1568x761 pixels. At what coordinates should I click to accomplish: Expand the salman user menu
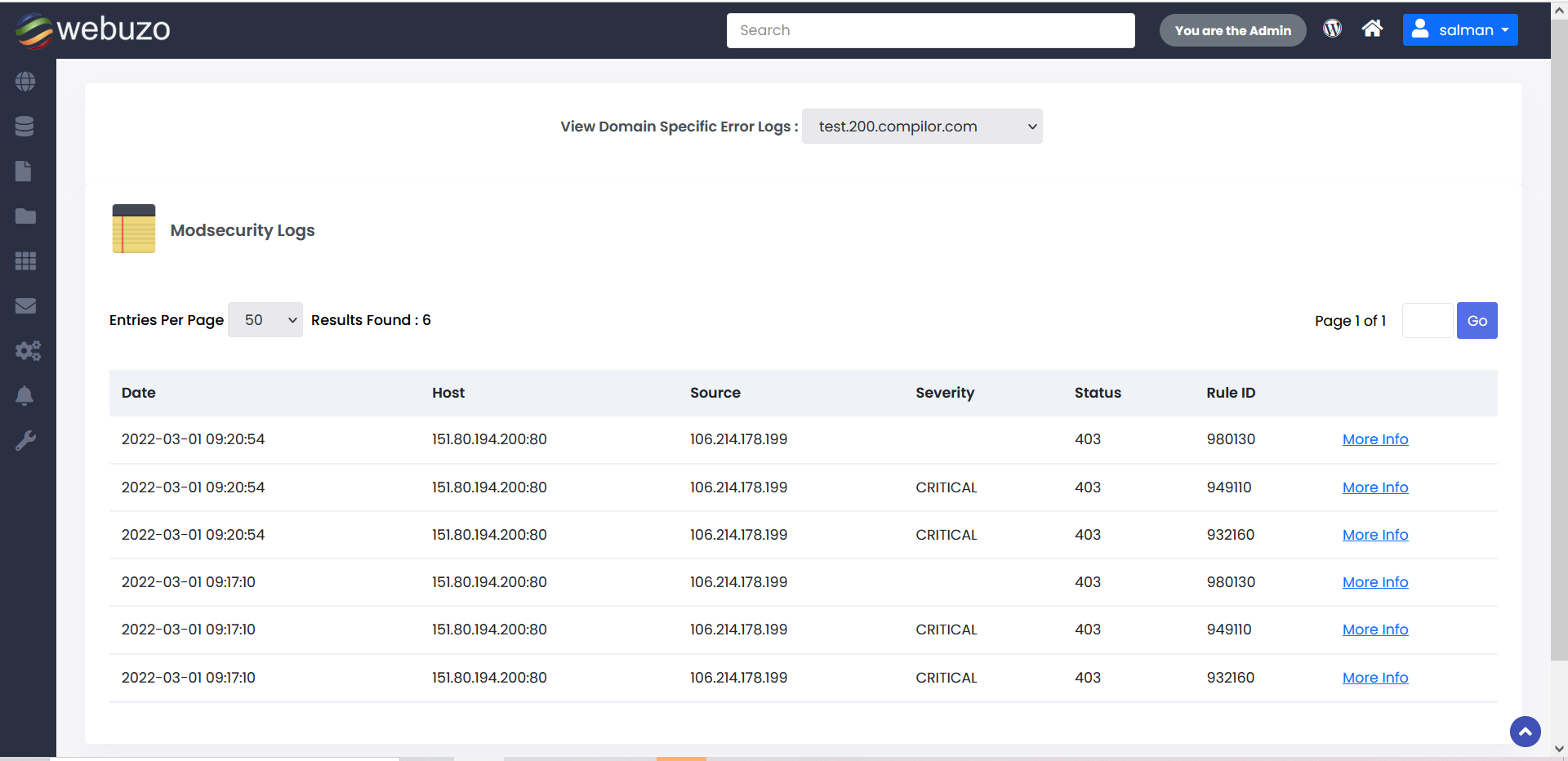pyautogui.click(x=1460, y=30)
